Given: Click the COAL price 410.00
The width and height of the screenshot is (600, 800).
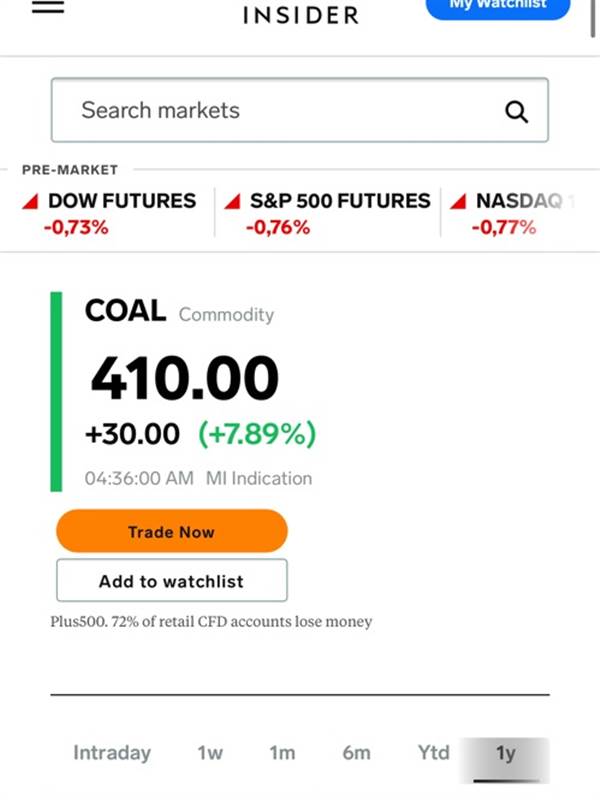Looking at the screenshot, I should click(185, 379).
